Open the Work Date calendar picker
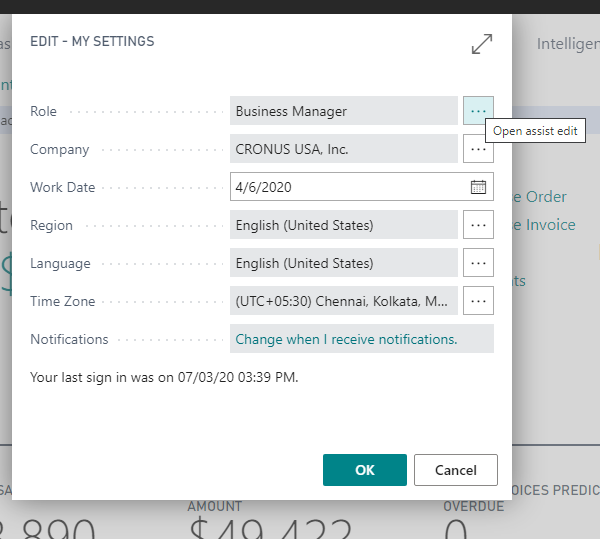Screen dimensions: 600x539 pos(478,187)
